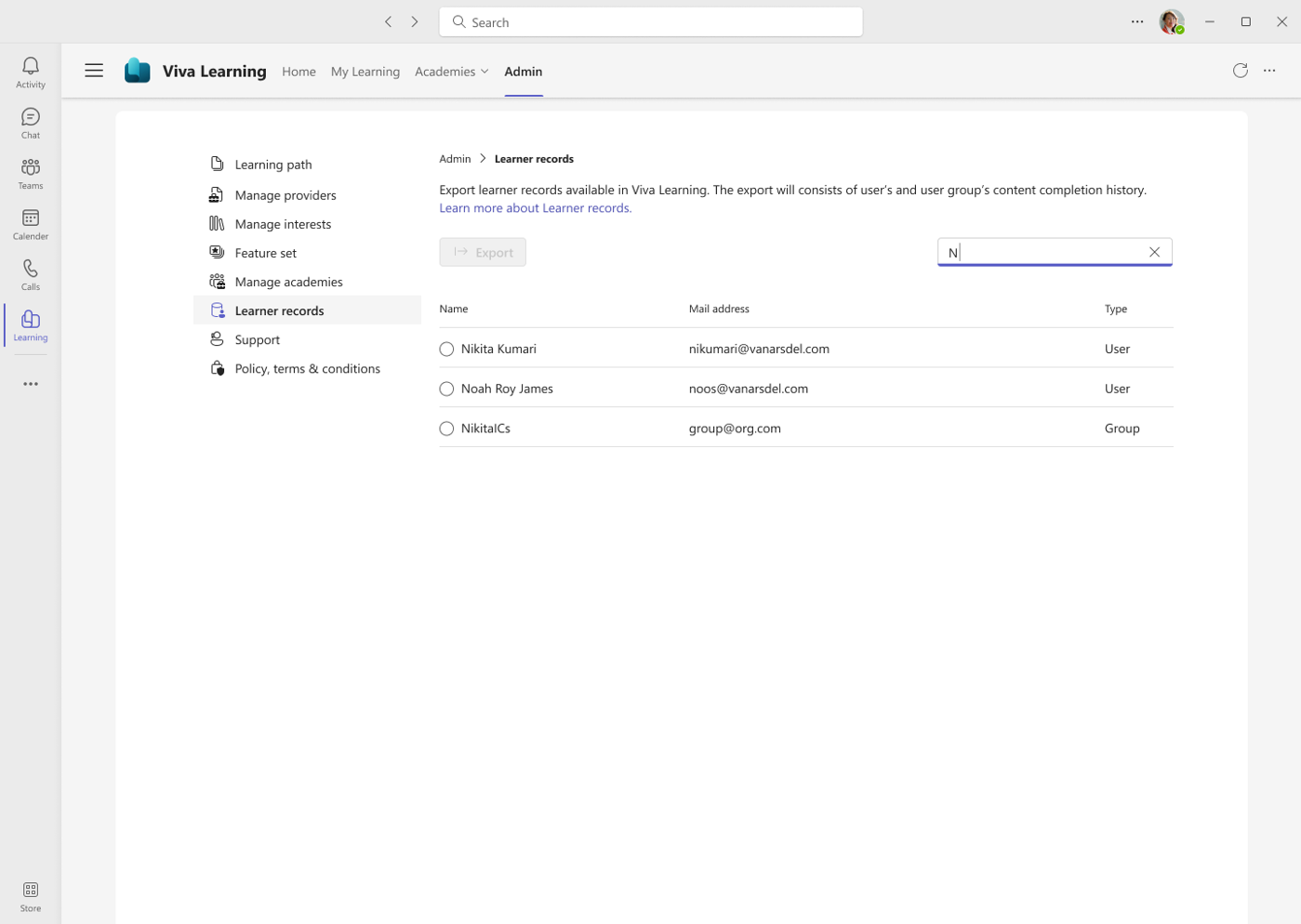Click the Manage academies icon
1301x924 pixels.
click(217, 281)
